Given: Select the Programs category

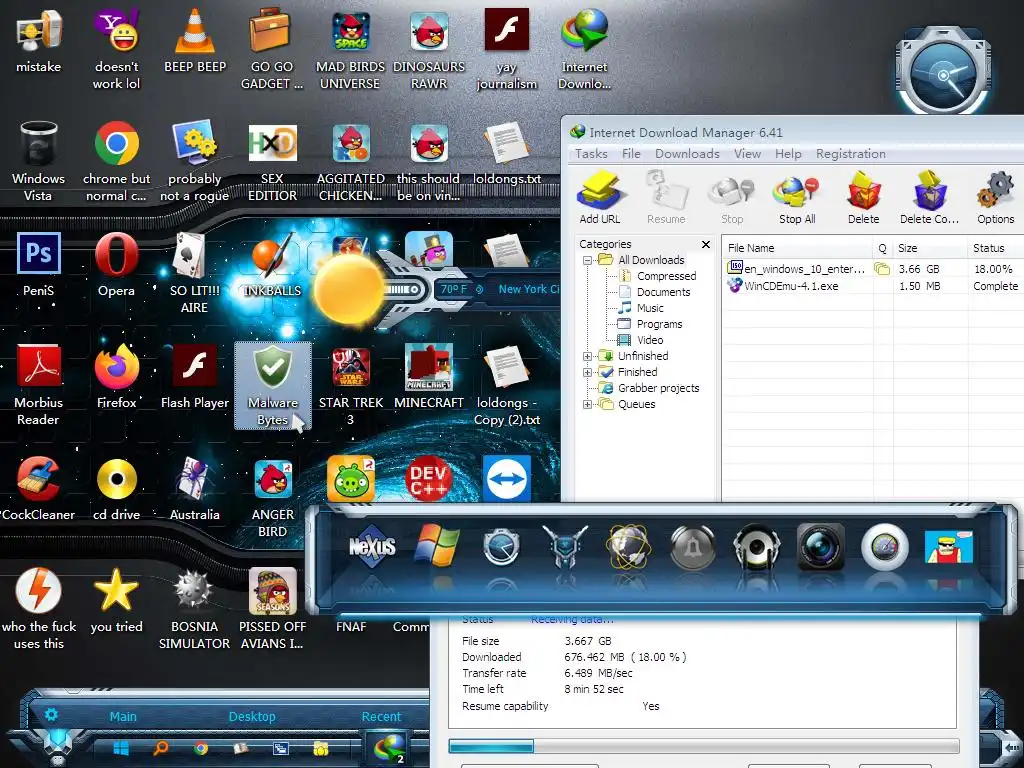Looking at the screenshot, I should click(659, 324).
